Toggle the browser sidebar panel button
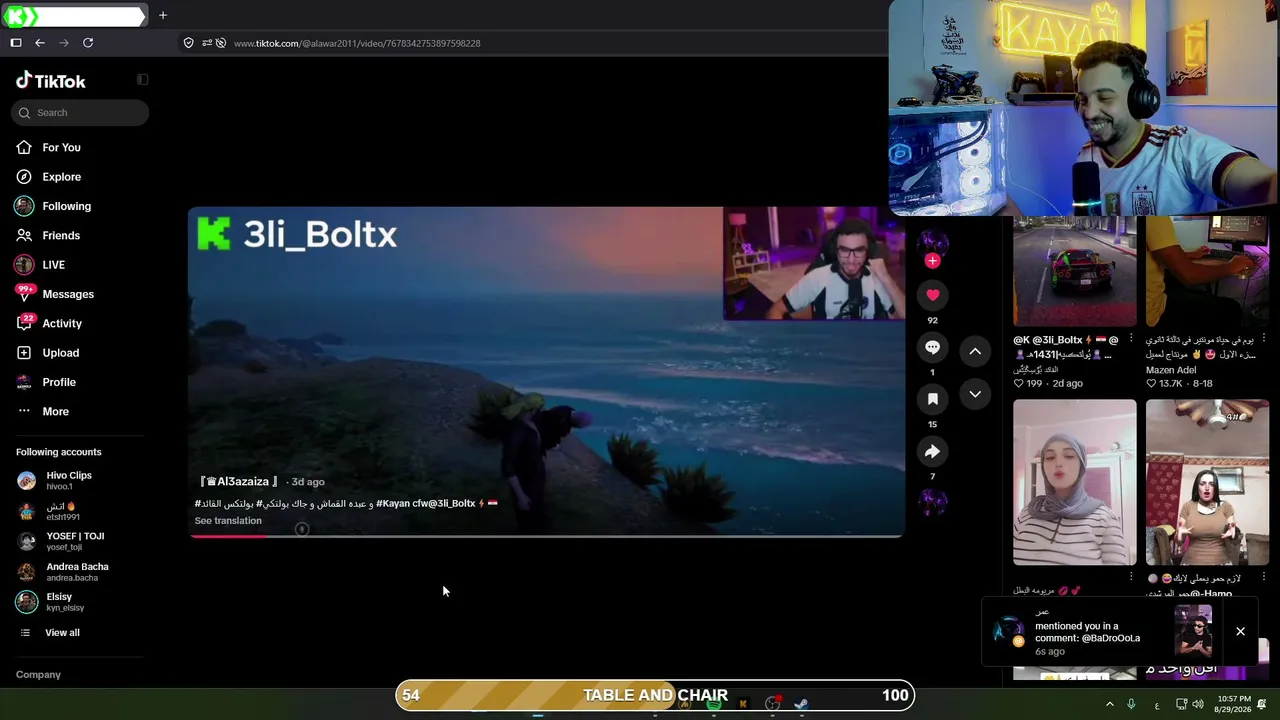 click(16, 43)
